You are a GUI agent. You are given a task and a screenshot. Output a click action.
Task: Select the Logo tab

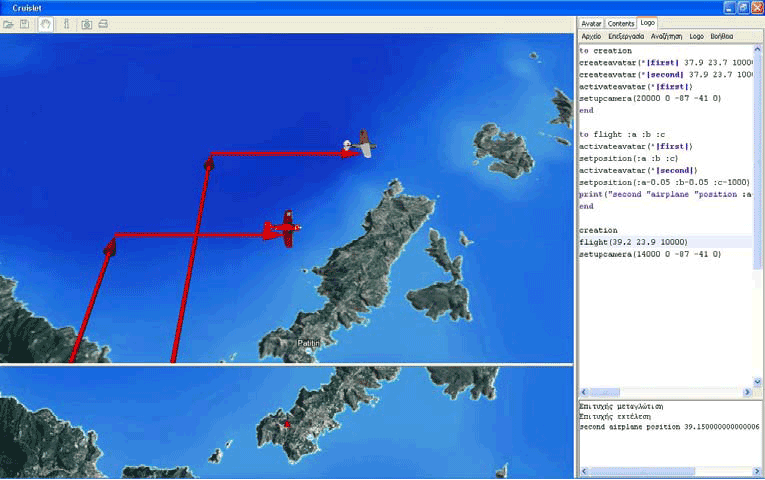647,23
